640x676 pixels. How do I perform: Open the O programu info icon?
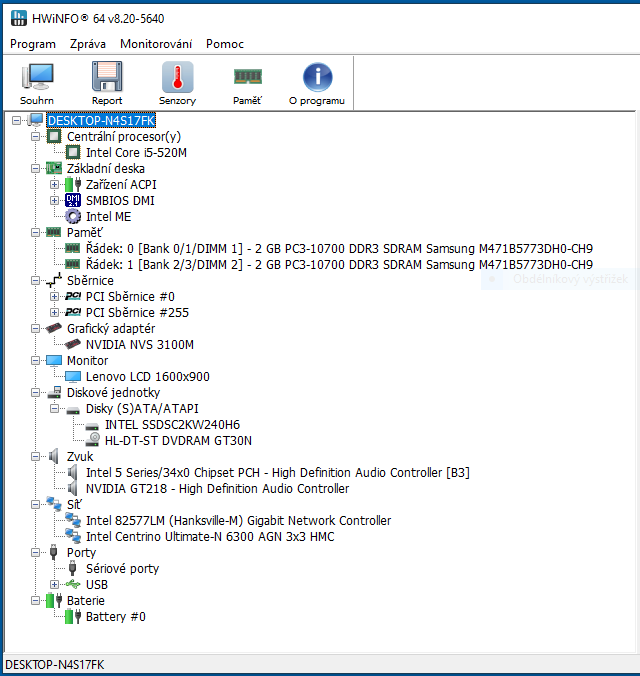317,84
